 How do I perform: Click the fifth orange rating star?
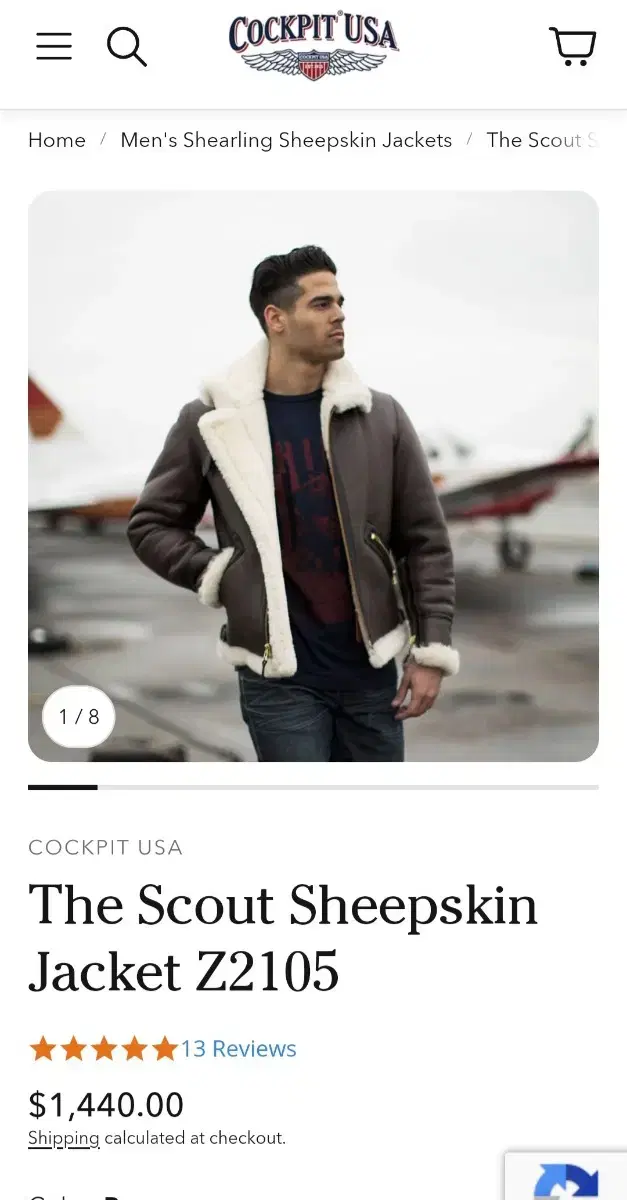pos(164,1048)
